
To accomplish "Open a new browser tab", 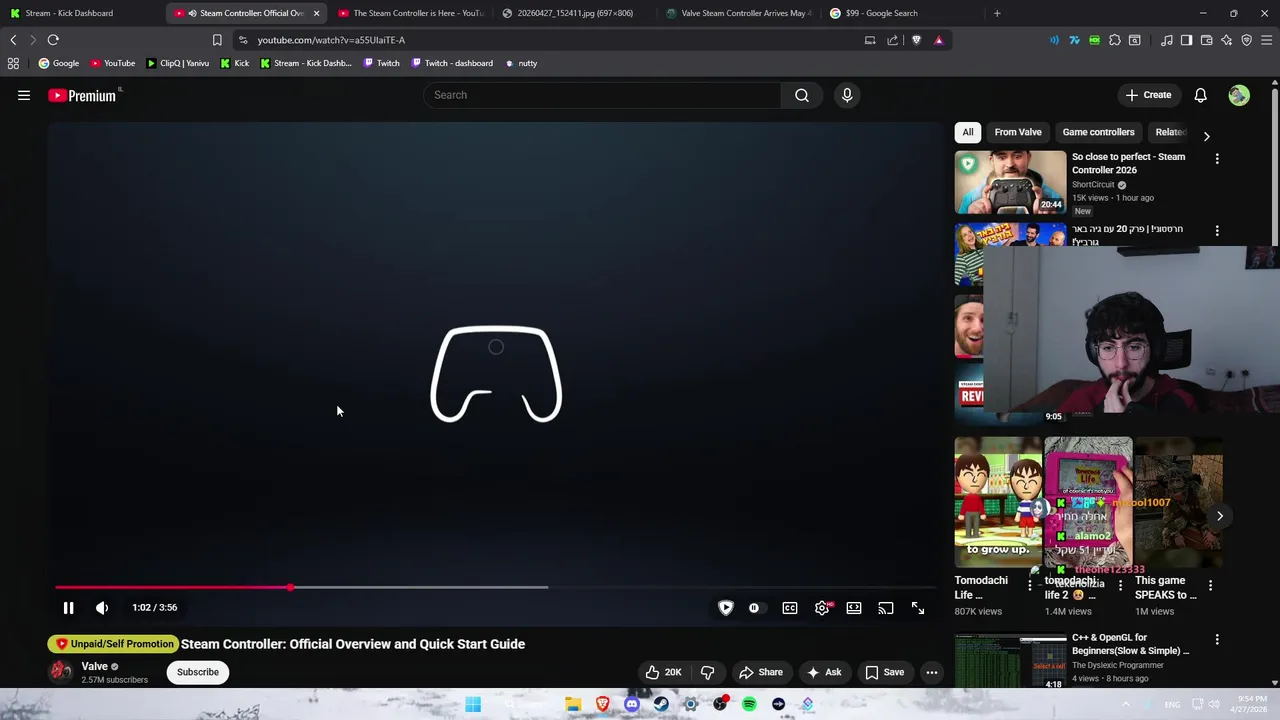I will click(x=997, y=13).
